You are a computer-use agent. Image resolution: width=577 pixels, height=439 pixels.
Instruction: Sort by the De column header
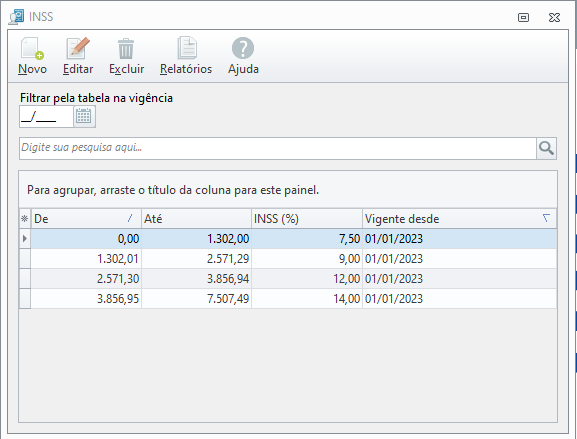point(86,219)
